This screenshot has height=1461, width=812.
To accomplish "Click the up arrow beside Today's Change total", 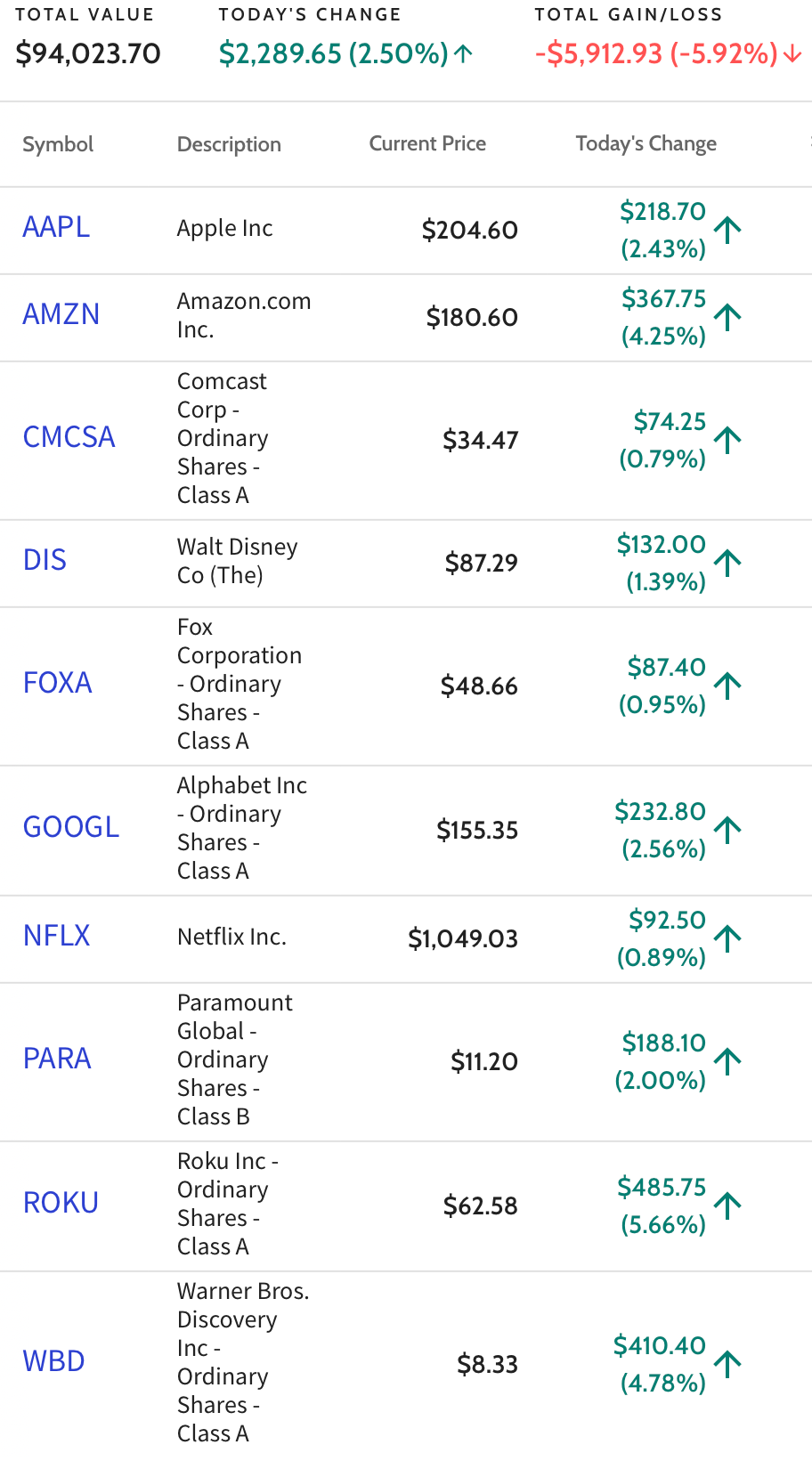I will (463, 54).
